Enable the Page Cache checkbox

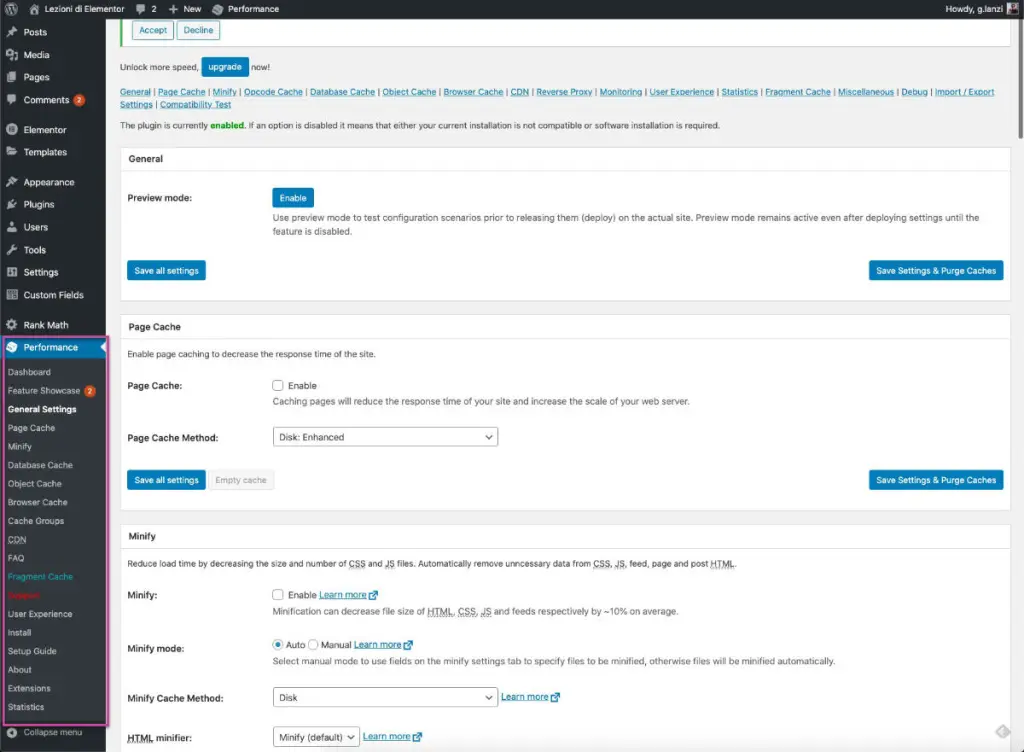pyautogui.click(x=278, y=386)
